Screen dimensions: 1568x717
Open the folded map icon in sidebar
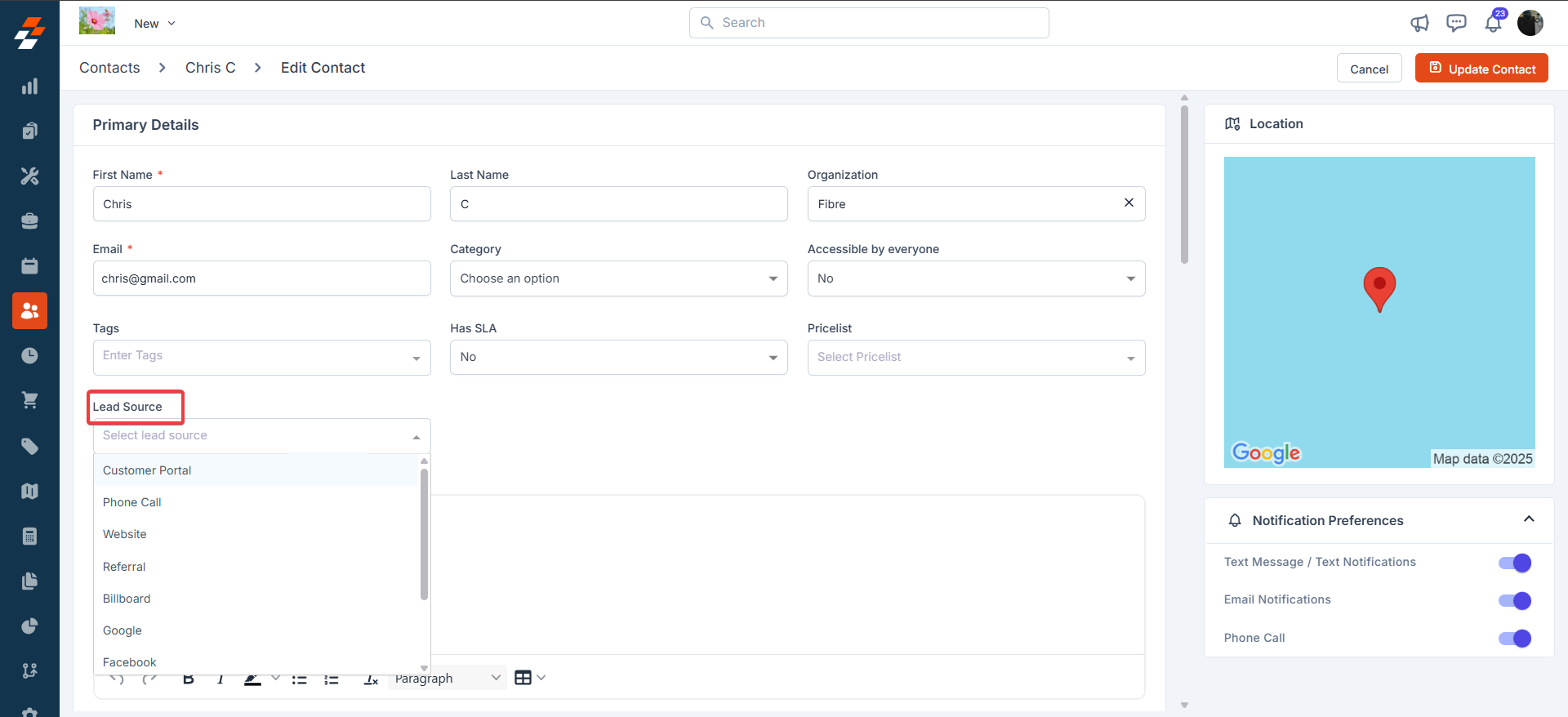(x=29, y=491)
